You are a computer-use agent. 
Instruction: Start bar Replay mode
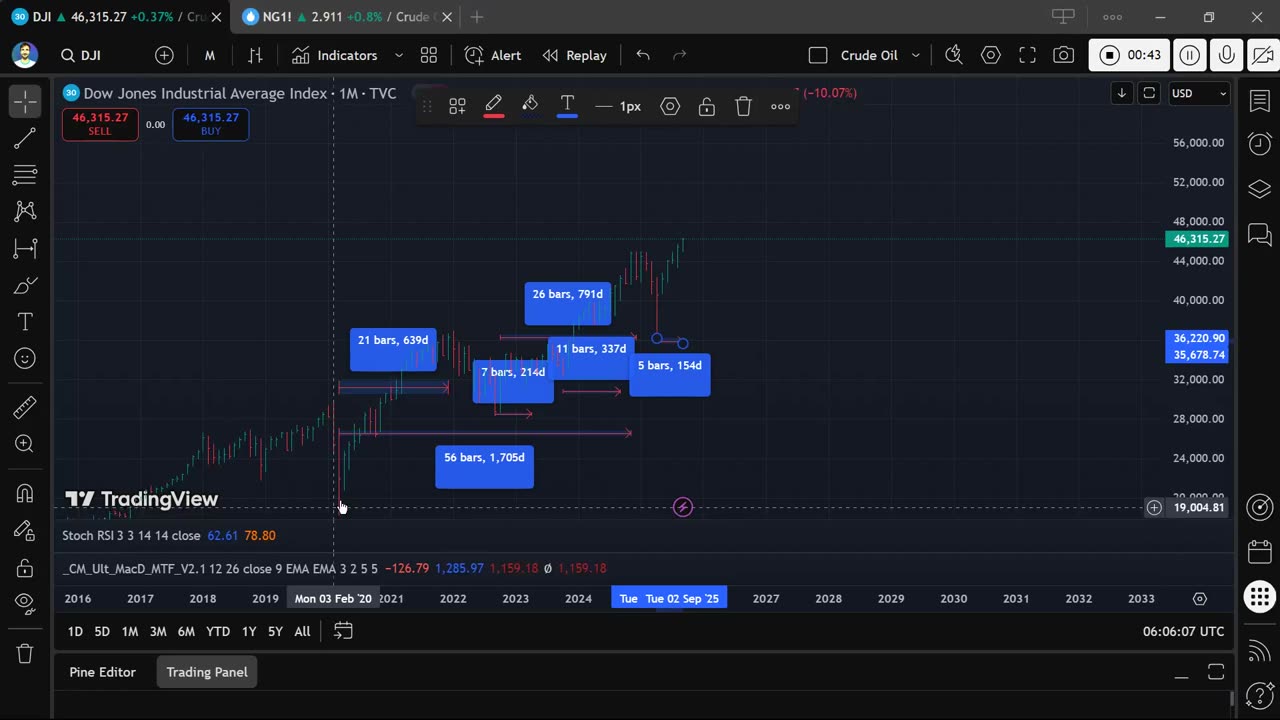click(575, 55)
